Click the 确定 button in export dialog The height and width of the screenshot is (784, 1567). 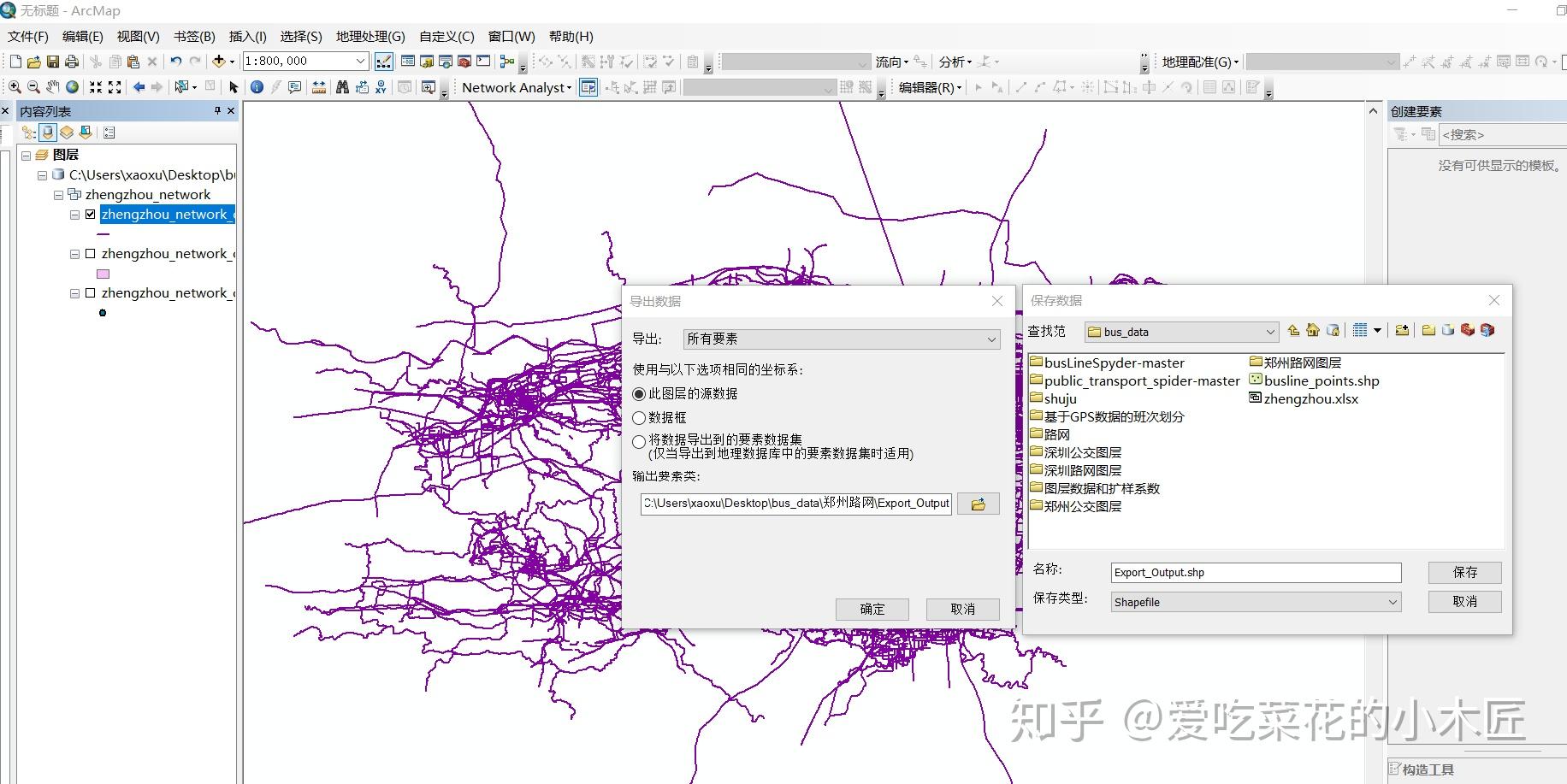tap(872, 609)
